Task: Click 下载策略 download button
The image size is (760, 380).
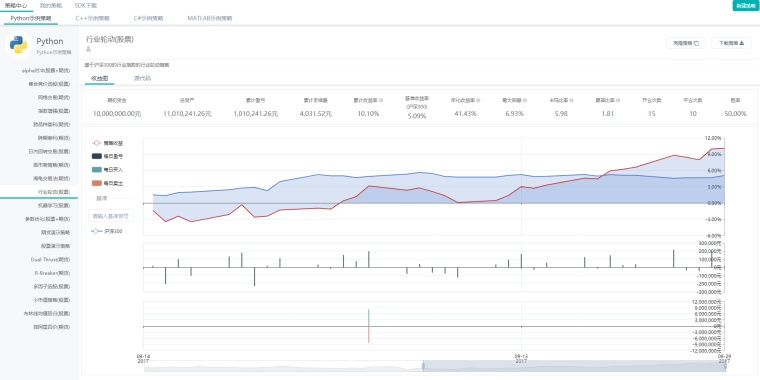Action: (x=731, y=43)
